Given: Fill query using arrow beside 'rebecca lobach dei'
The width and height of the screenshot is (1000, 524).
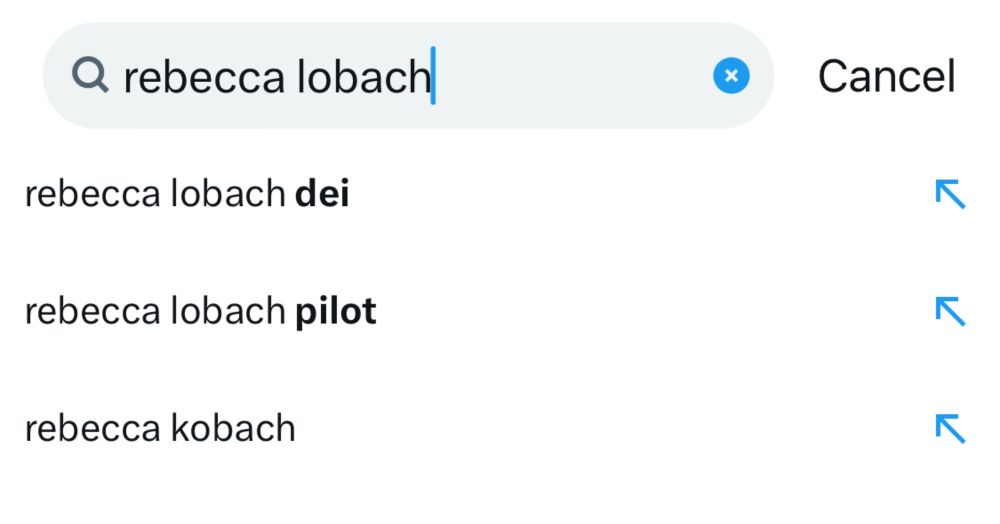Looking at the screenshot, I should (950, 194).
